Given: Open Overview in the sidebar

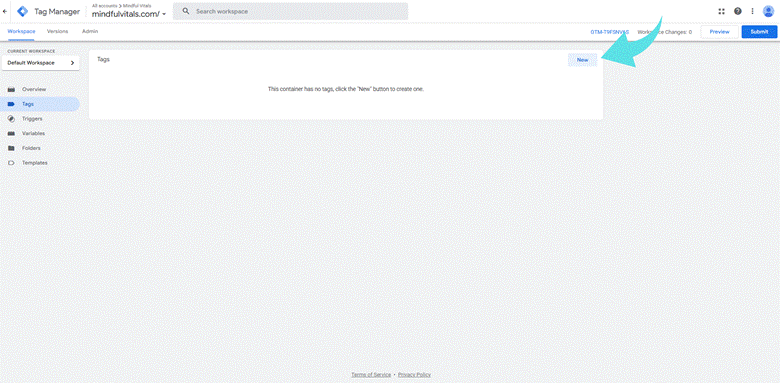Looking at the screenshot, I should click(x=40, y=90).
